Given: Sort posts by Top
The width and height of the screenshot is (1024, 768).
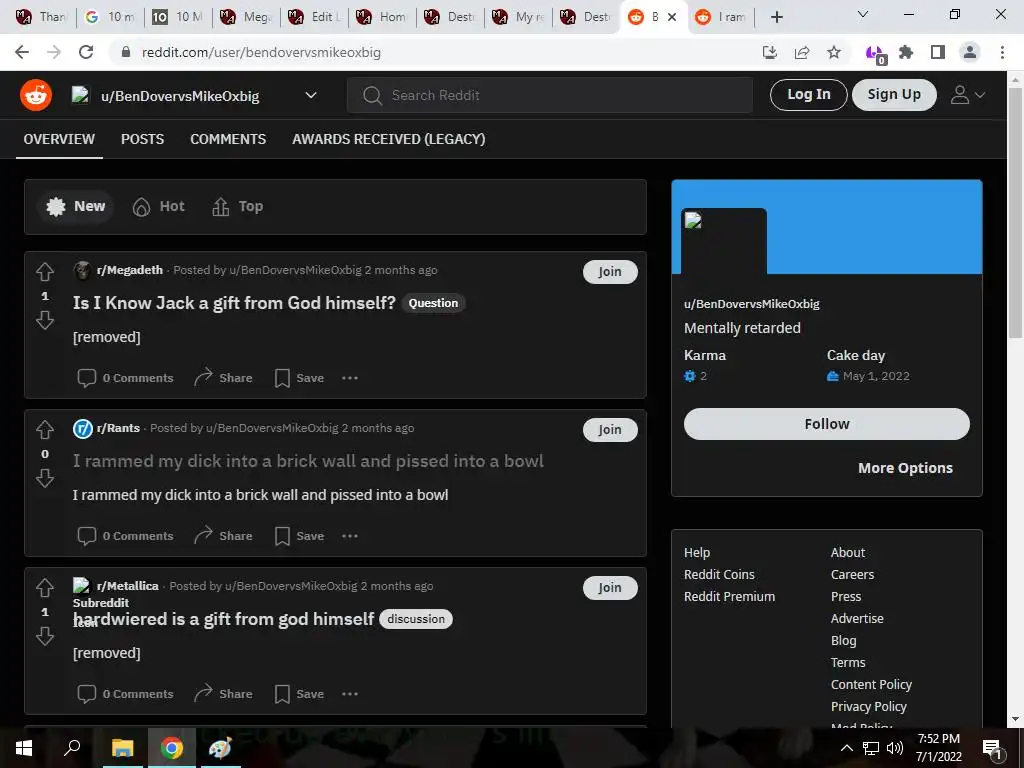Looking at the screenshot, I should point(238,206).
